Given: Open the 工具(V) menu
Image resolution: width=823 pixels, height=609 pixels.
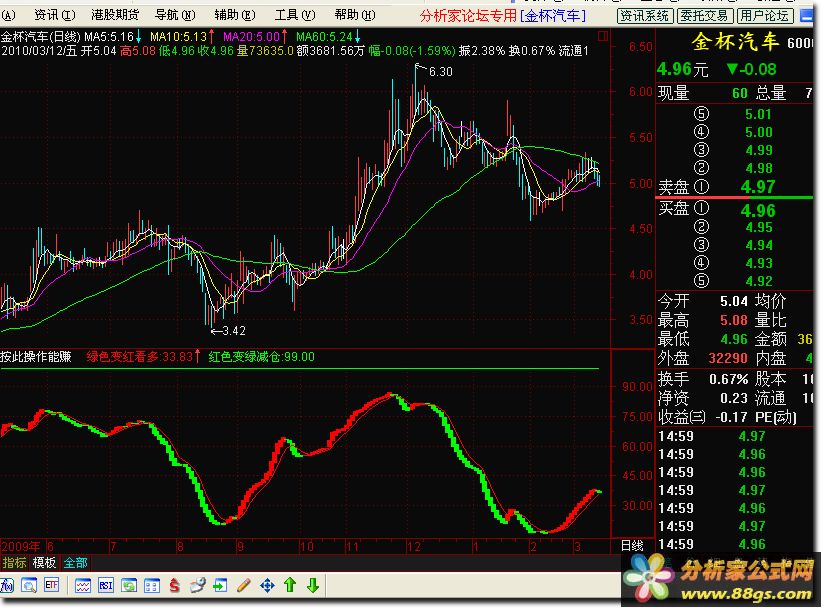Looking at the screenshot, I should 295,15.
